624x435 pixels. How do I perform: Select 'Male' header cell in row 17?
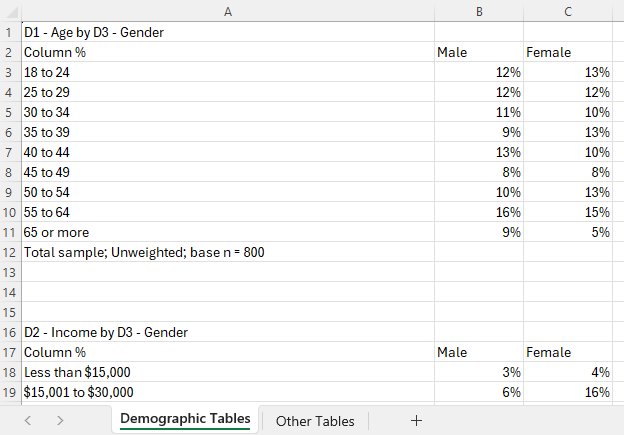click(x=479, y=352)
